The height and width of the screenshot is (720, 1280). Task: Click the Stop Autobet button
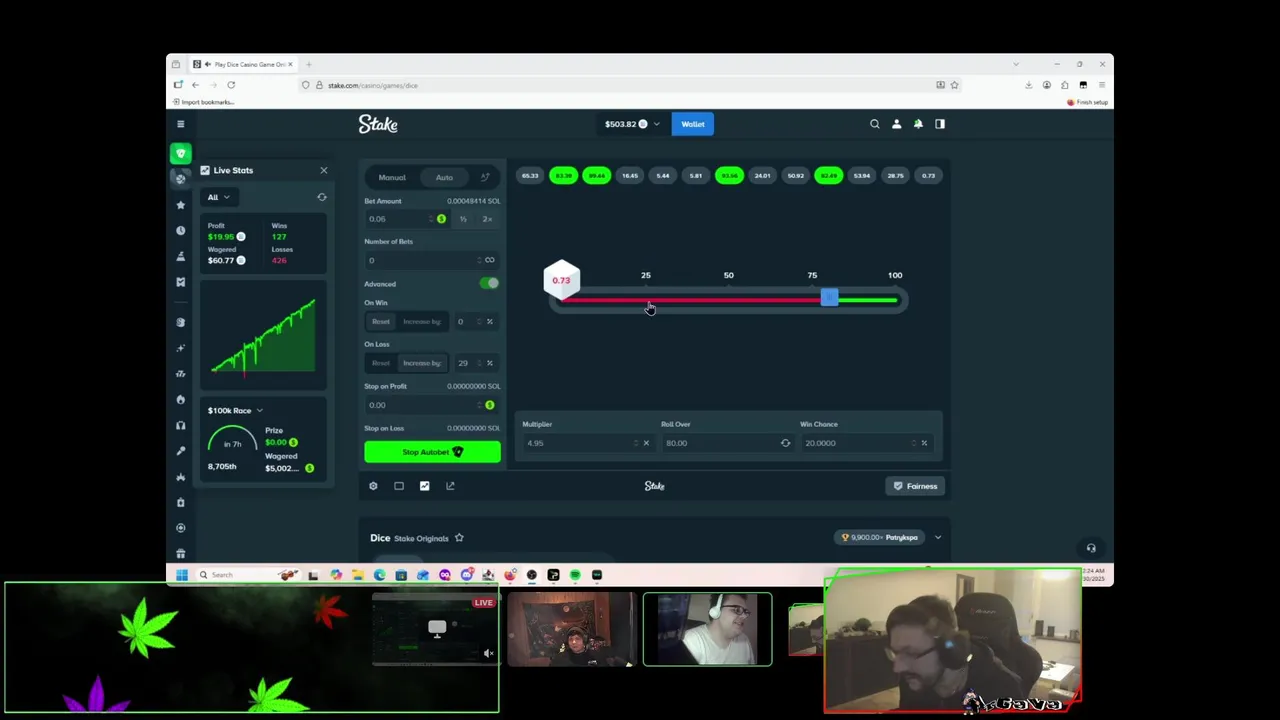point(432,452)
